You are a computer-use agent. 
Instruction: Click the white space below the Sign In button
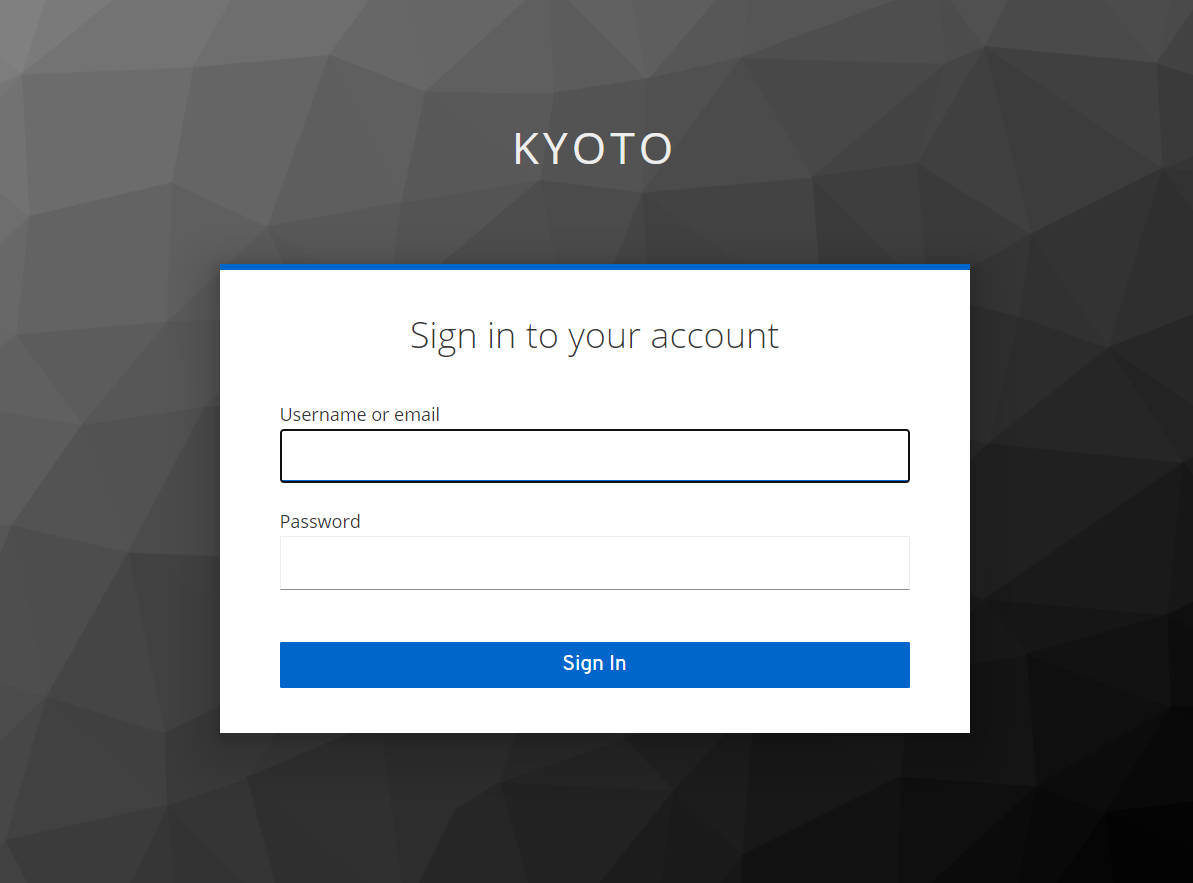[x=594, y=710]
